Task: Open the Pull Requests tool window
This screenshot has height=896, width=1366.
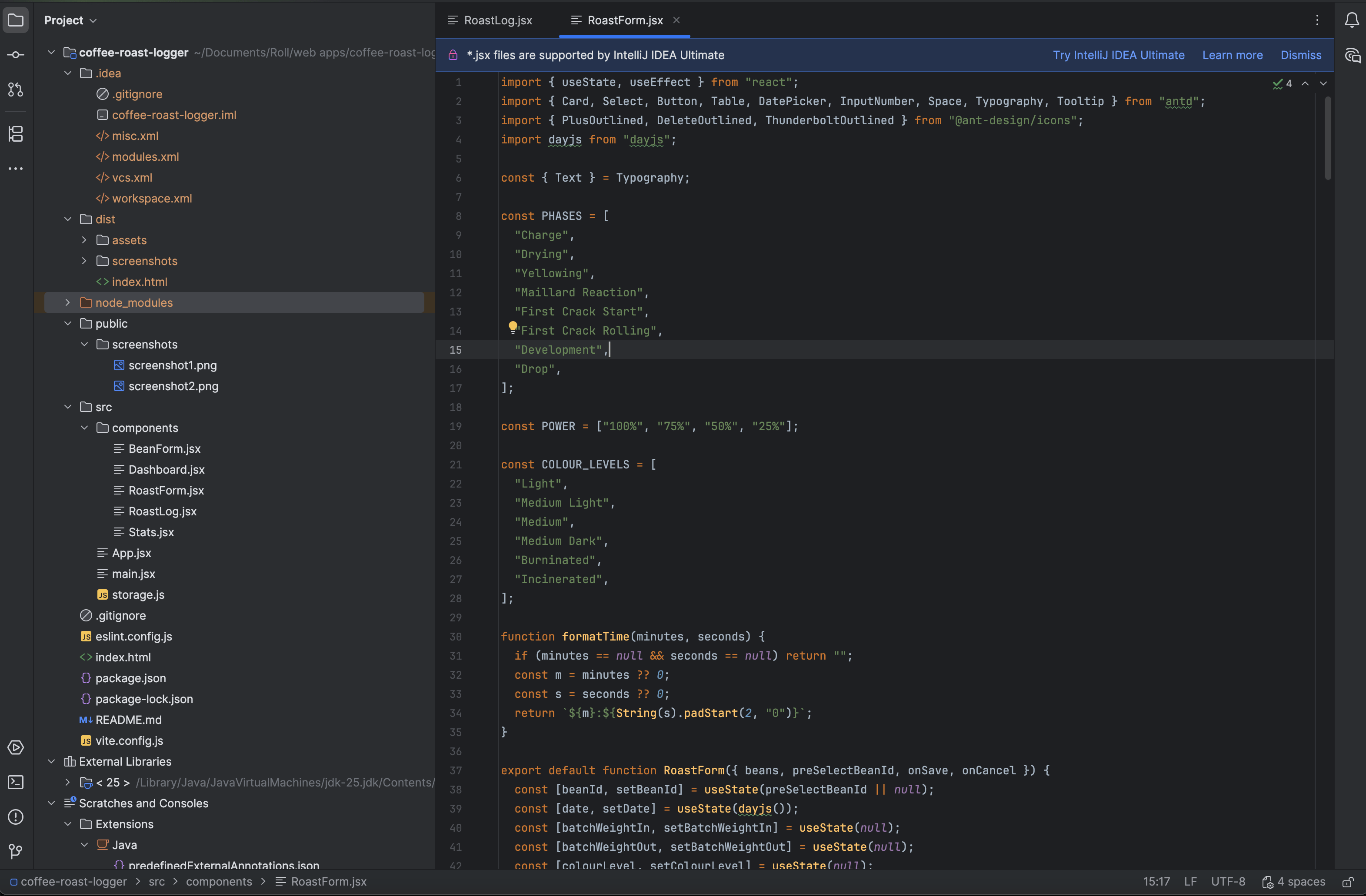Action: [16, 90]
